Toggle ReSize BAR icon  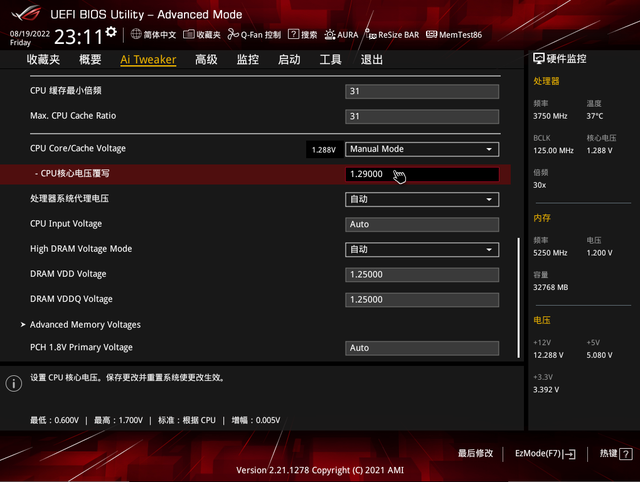[x=371, y=34]
